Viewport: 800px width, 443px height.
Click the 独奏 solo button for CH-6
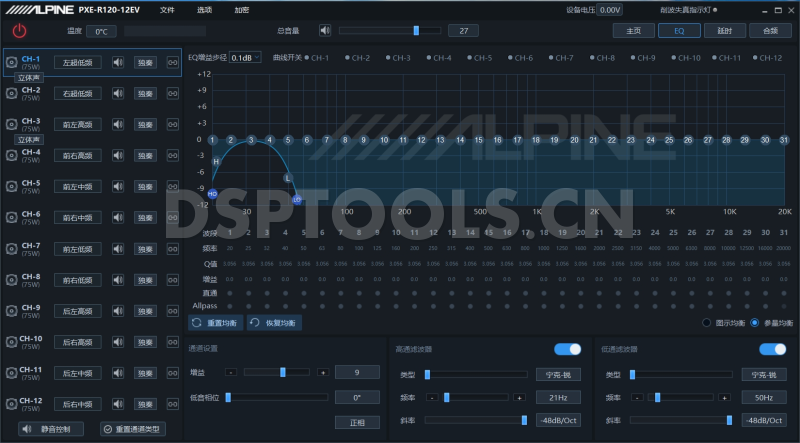[x=145, y=218]
